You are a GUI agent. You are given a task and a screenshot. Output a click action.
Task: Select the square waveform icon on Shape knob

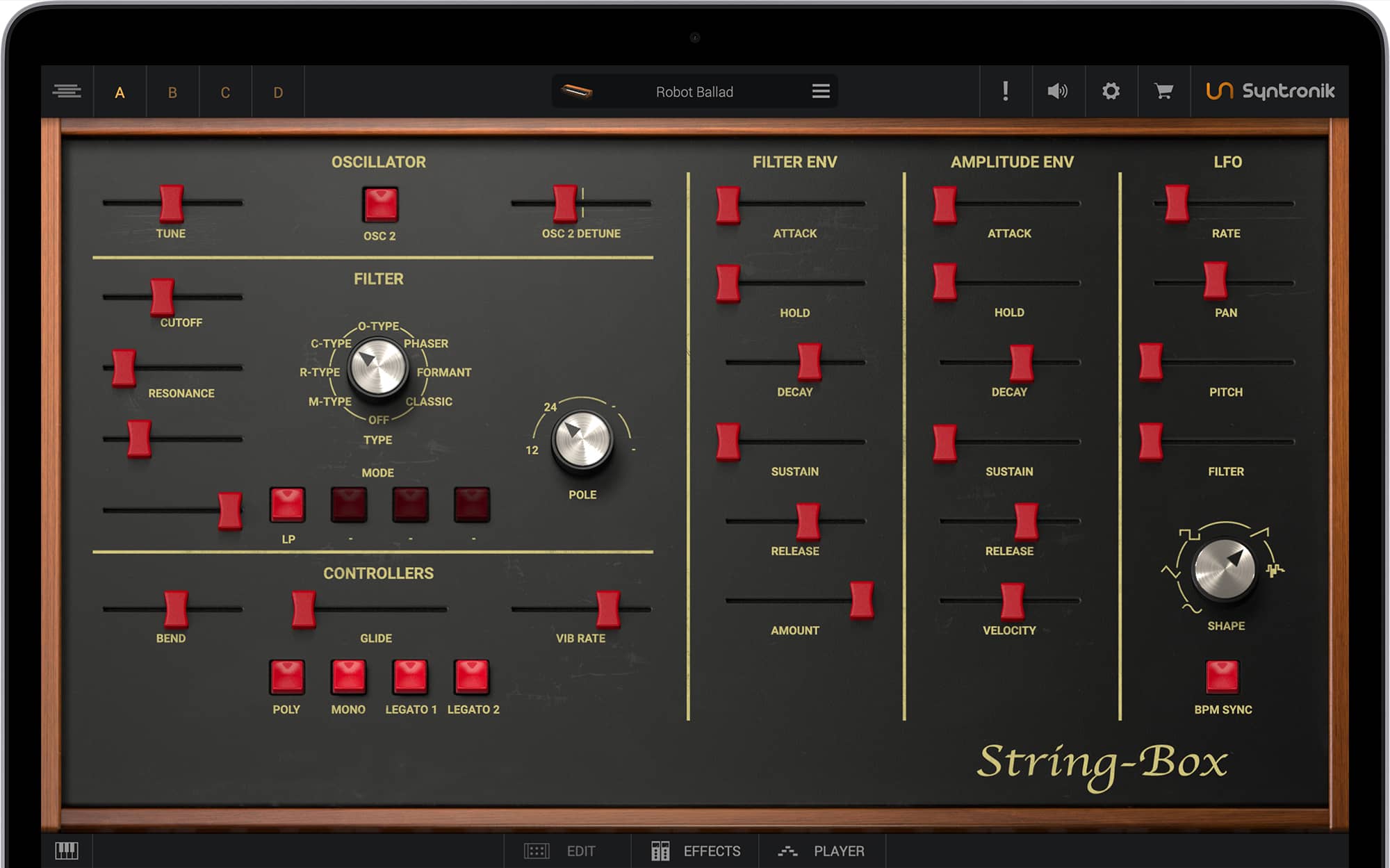pyautogui.click(x=1188, y=534)
